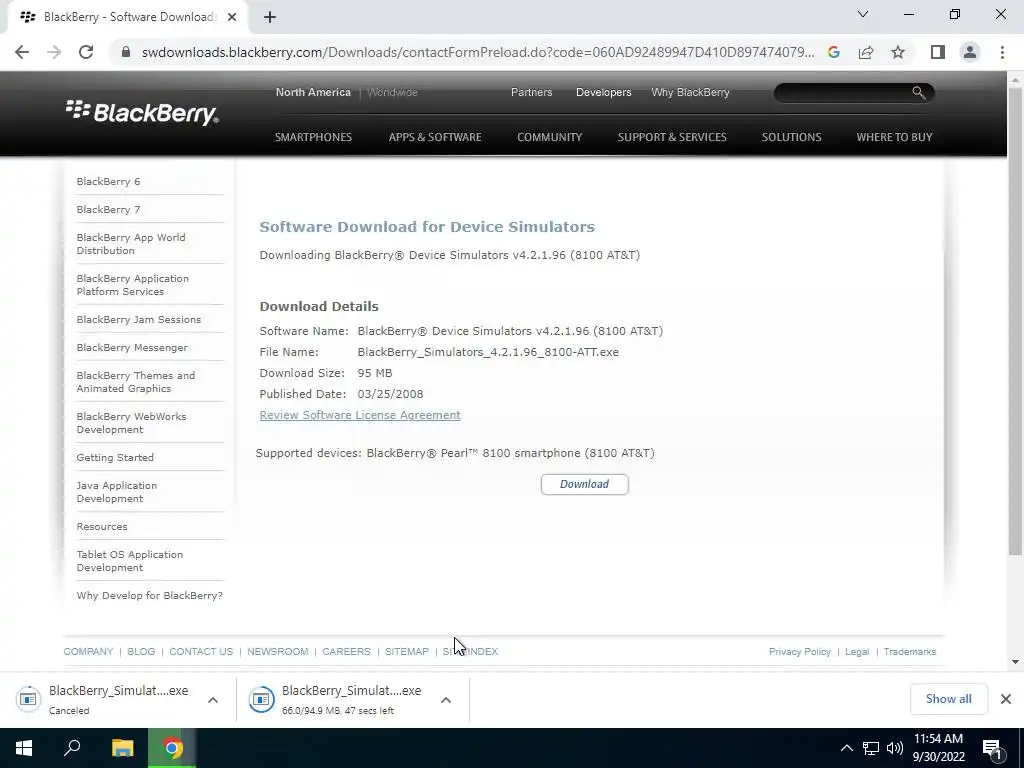Click in-progress download file icon
Image resolution: width=1024 pixels, height=768 pixels.
pyautogui.click(x=261, y=699)
